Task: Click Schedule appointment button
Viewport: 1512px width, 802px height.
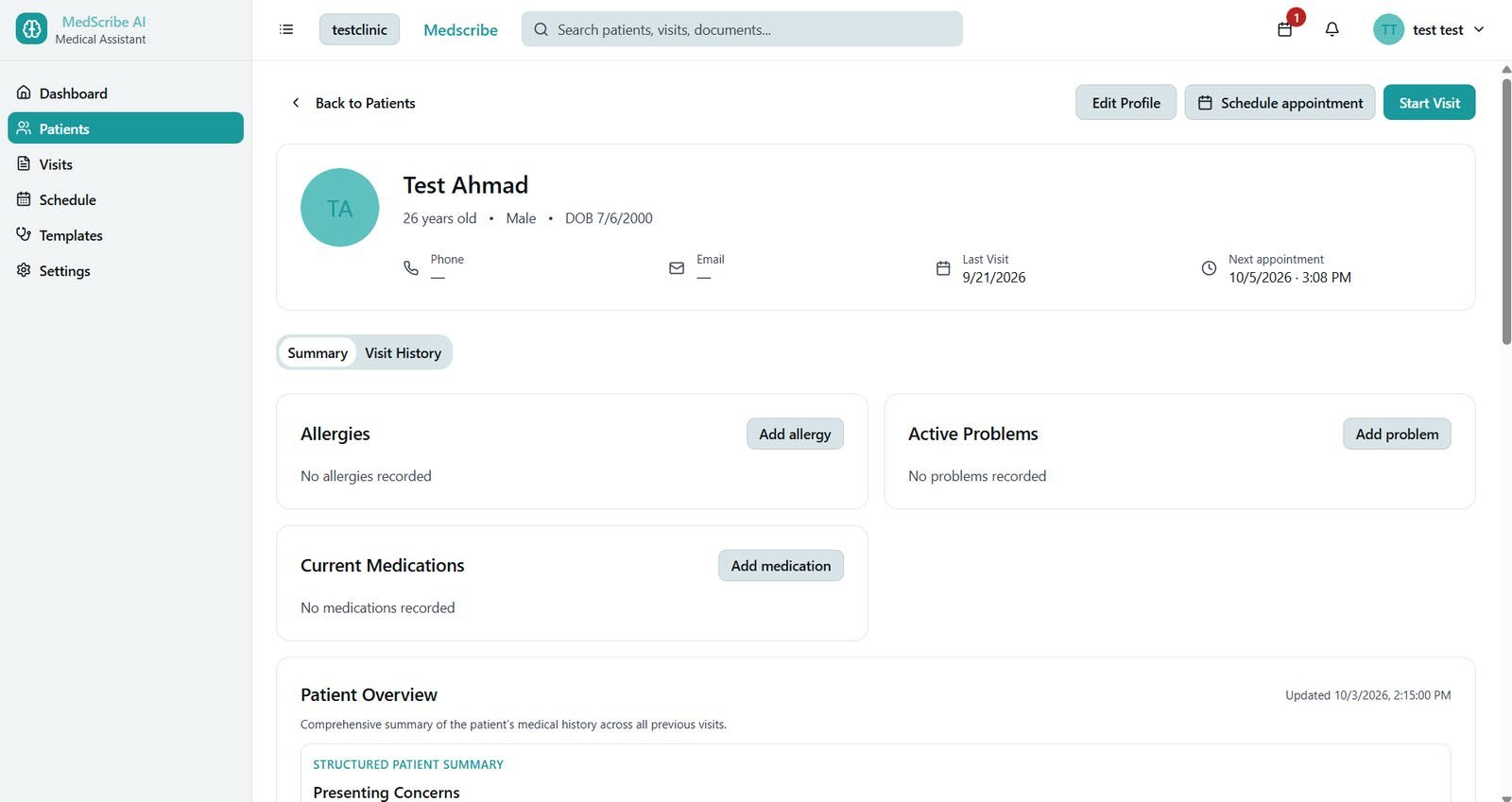Action: tap(1280, 103)
